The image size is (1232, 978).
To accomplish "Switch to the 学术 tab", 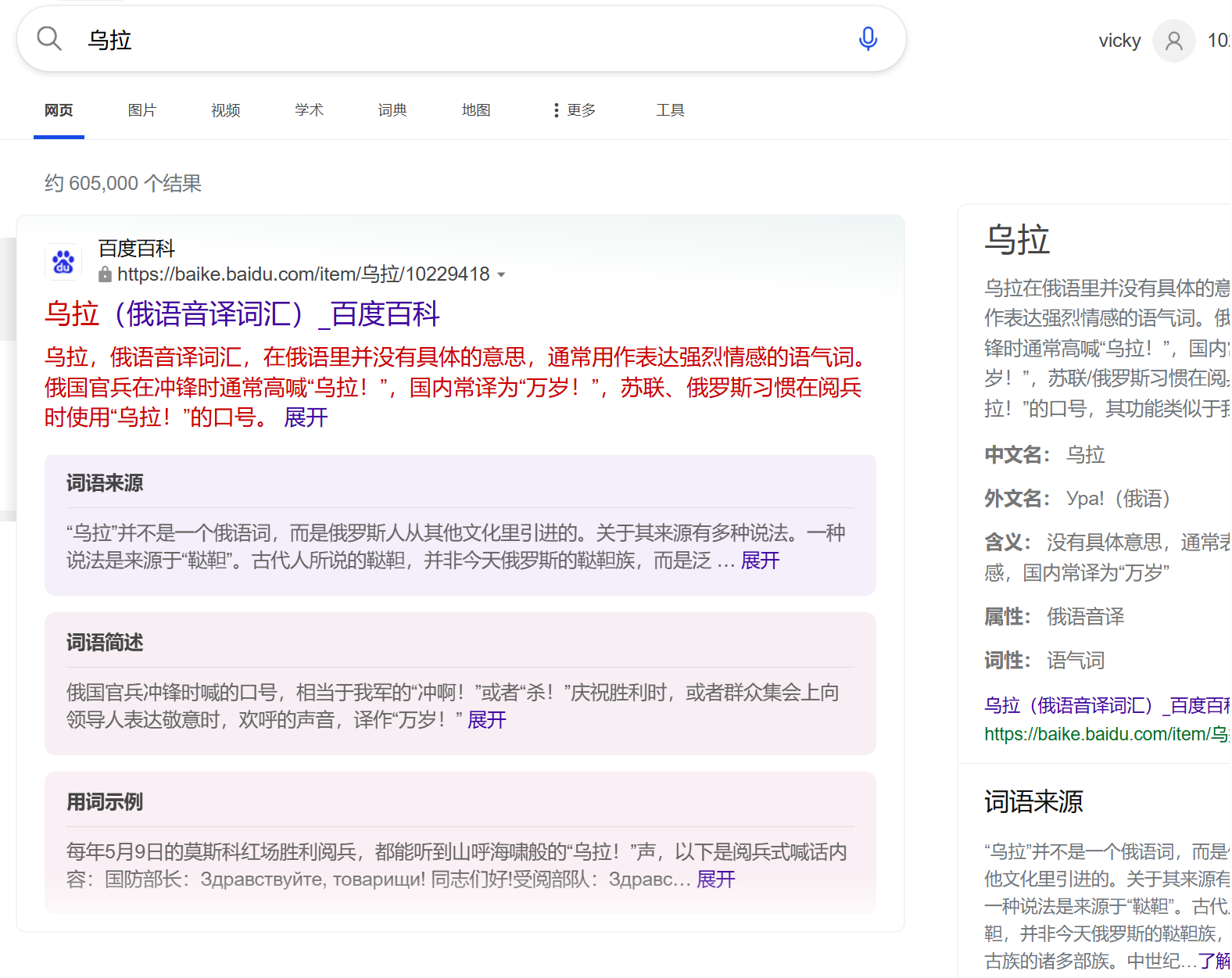I will [x=309, y=110].
